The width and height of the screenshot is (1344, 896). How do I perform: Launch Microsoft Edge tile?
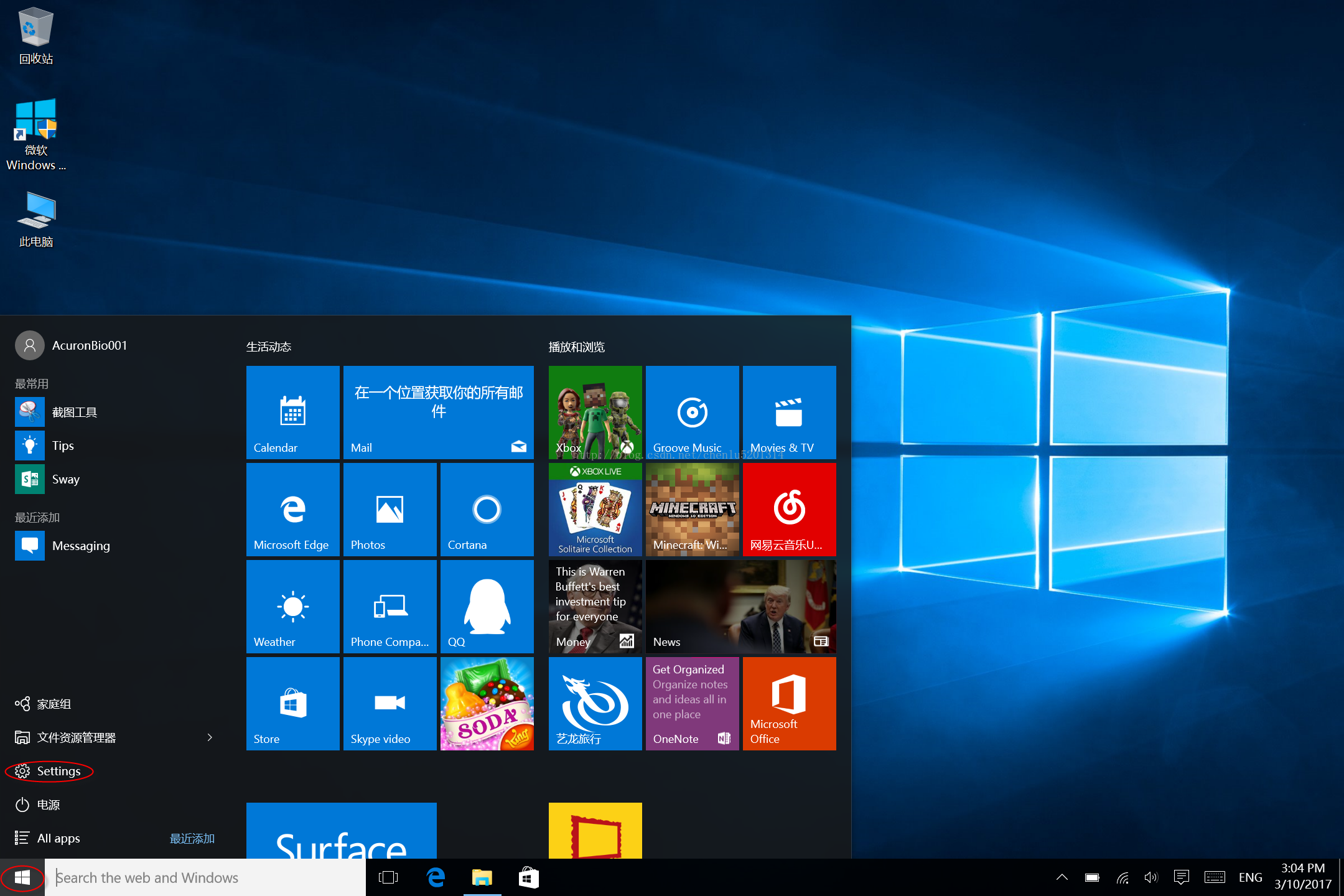coord(293,510)
